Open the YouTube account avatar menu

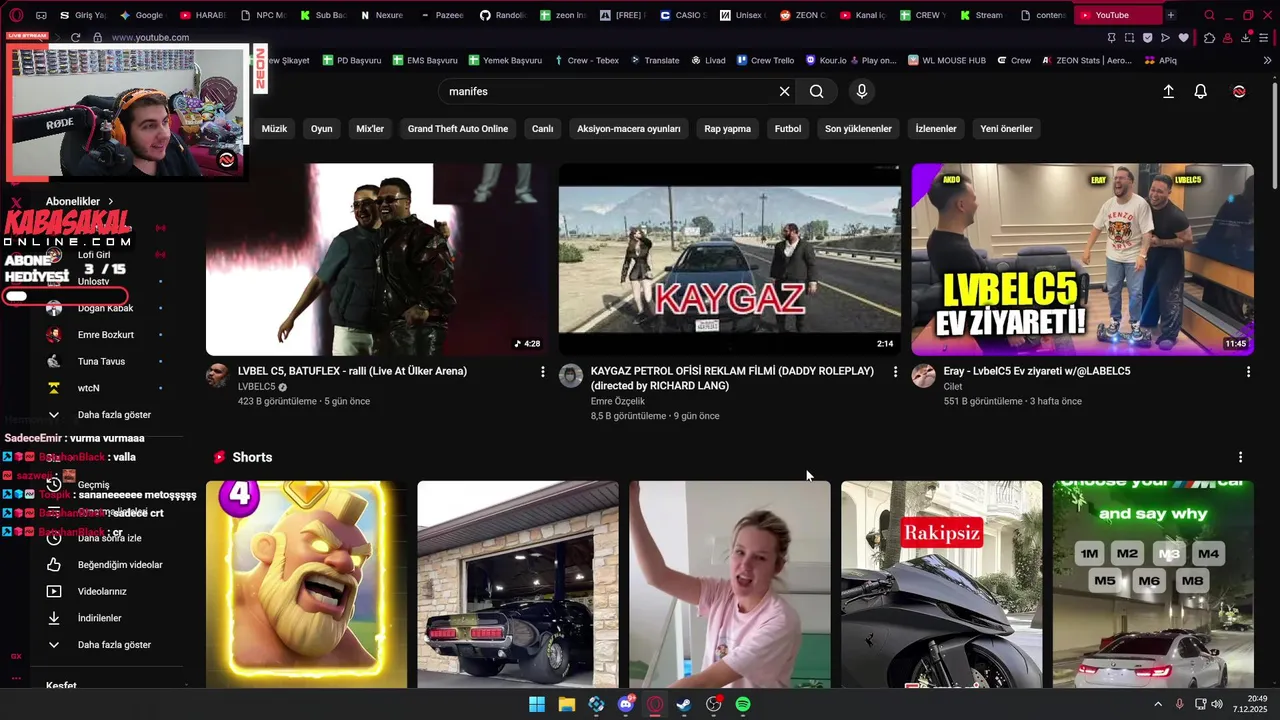(x=1239, y=91)
